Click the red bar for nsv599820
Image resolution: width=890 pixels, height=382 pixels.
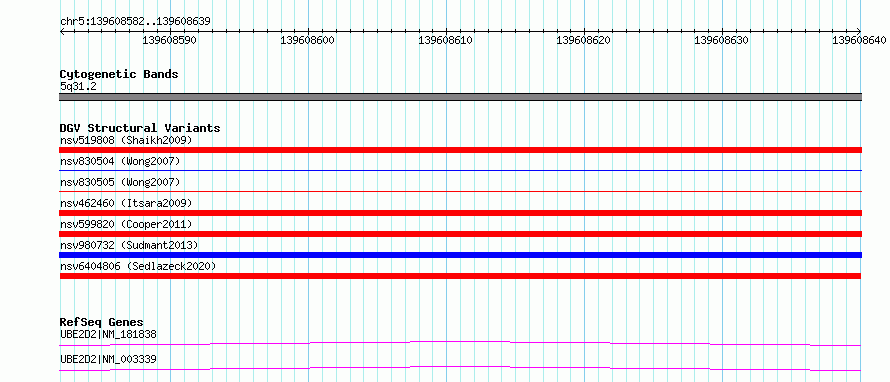click(x=460, y=234)
